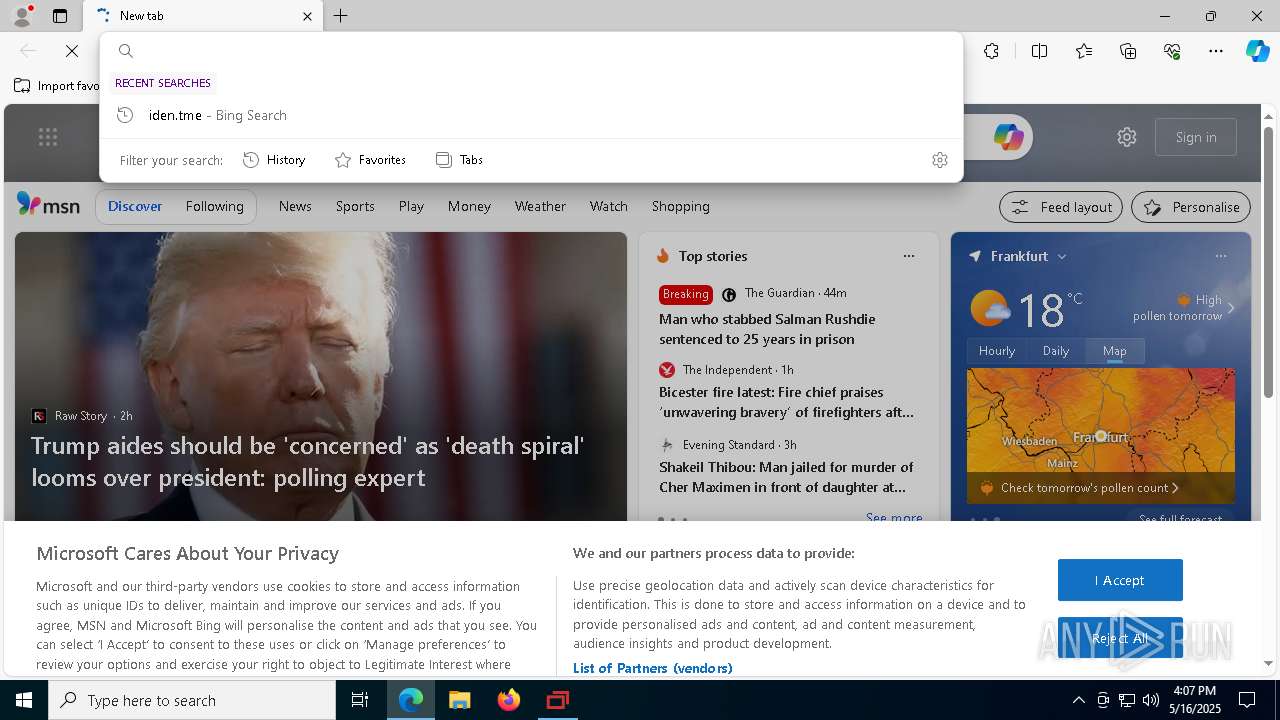
Task: Click I Accept on privacy banner
Action: point(1120,580)
